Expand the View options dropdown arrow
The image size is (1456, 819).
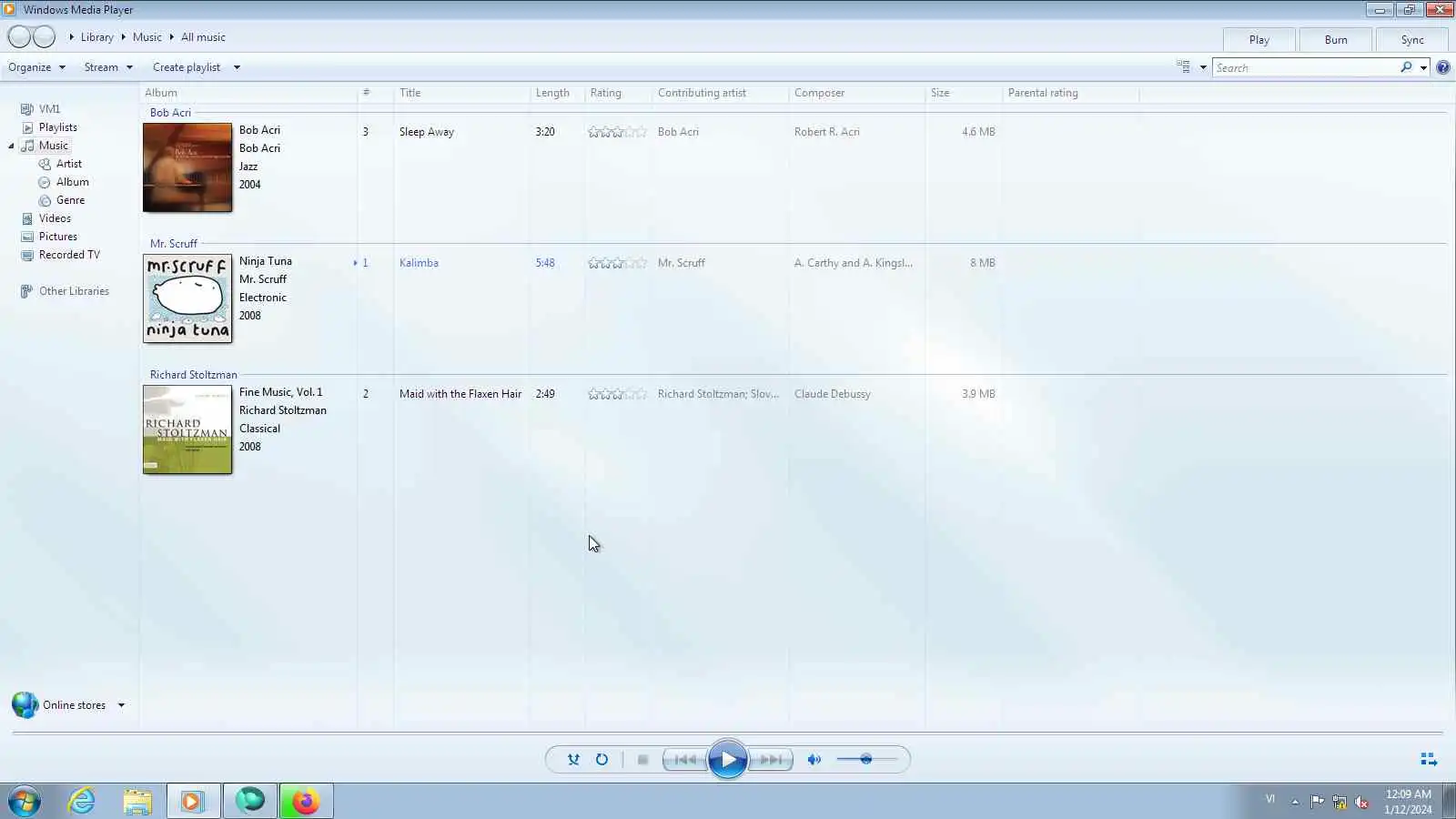1203,67
